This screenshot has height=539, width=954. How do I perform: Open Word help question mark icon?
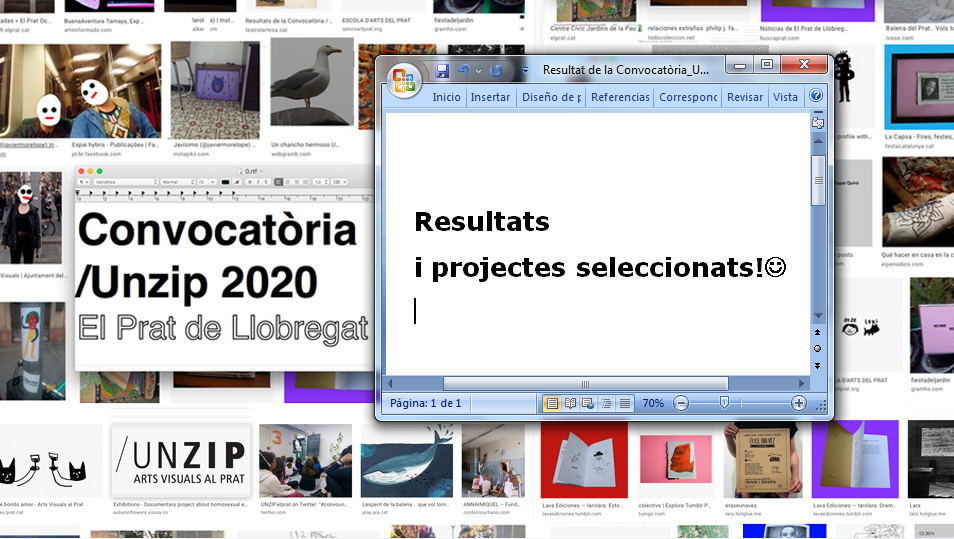816,97
